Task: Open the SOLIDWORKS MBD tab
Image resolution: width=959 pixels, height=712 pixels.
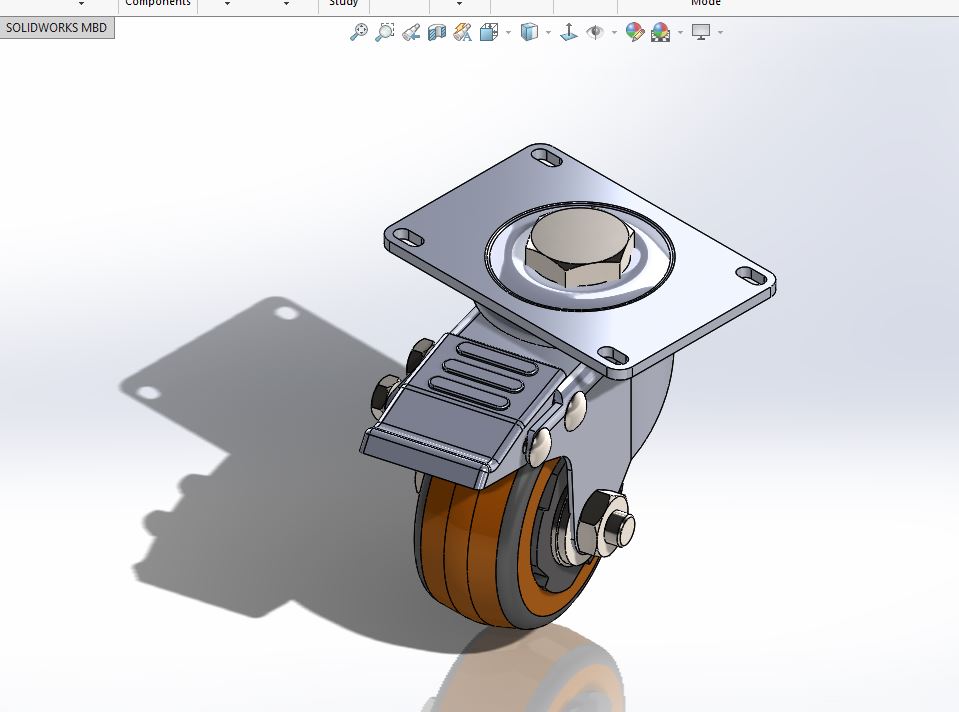Action: coord(56,28)
